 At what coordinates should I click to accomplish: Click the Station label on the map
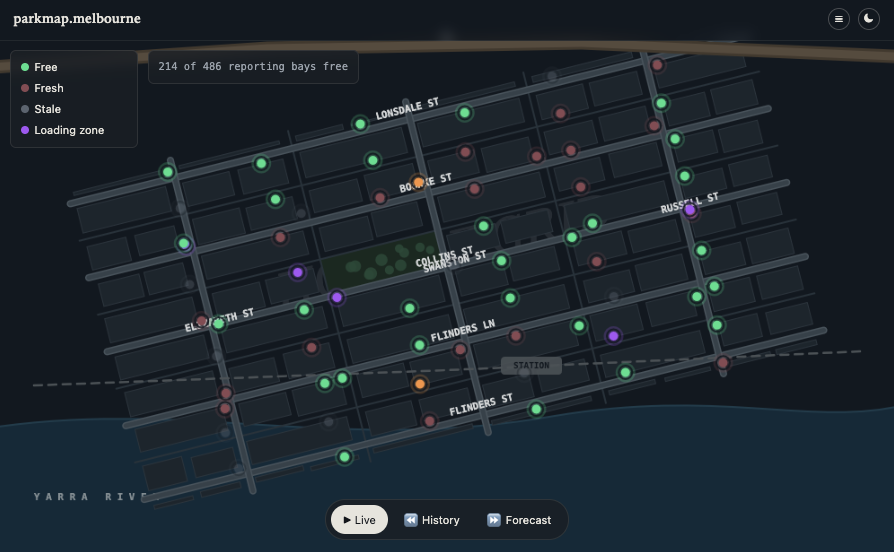tap(531, 366)
